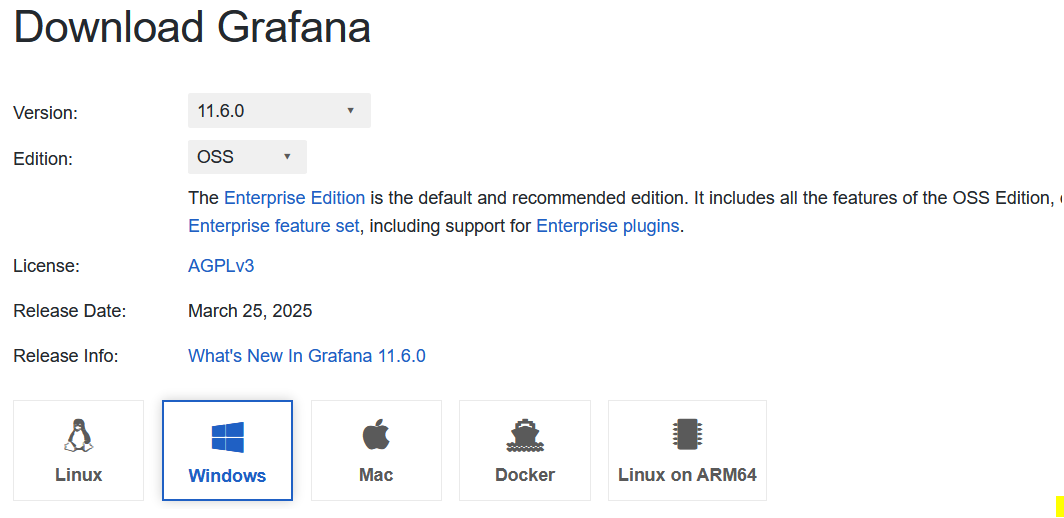Click the Download Grafana heading
Viewport: 1064px width, 518px height.
tap(192, 27)
